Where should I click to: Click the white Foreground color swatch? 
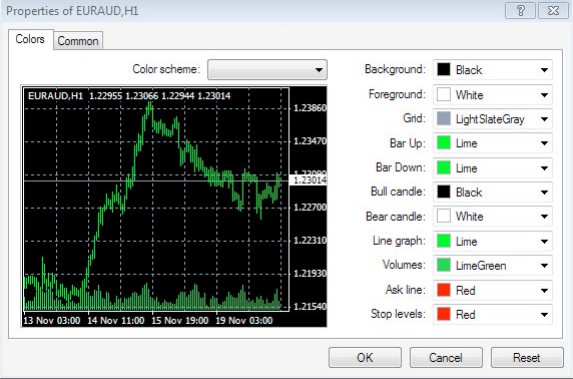(x=444, y=95)
